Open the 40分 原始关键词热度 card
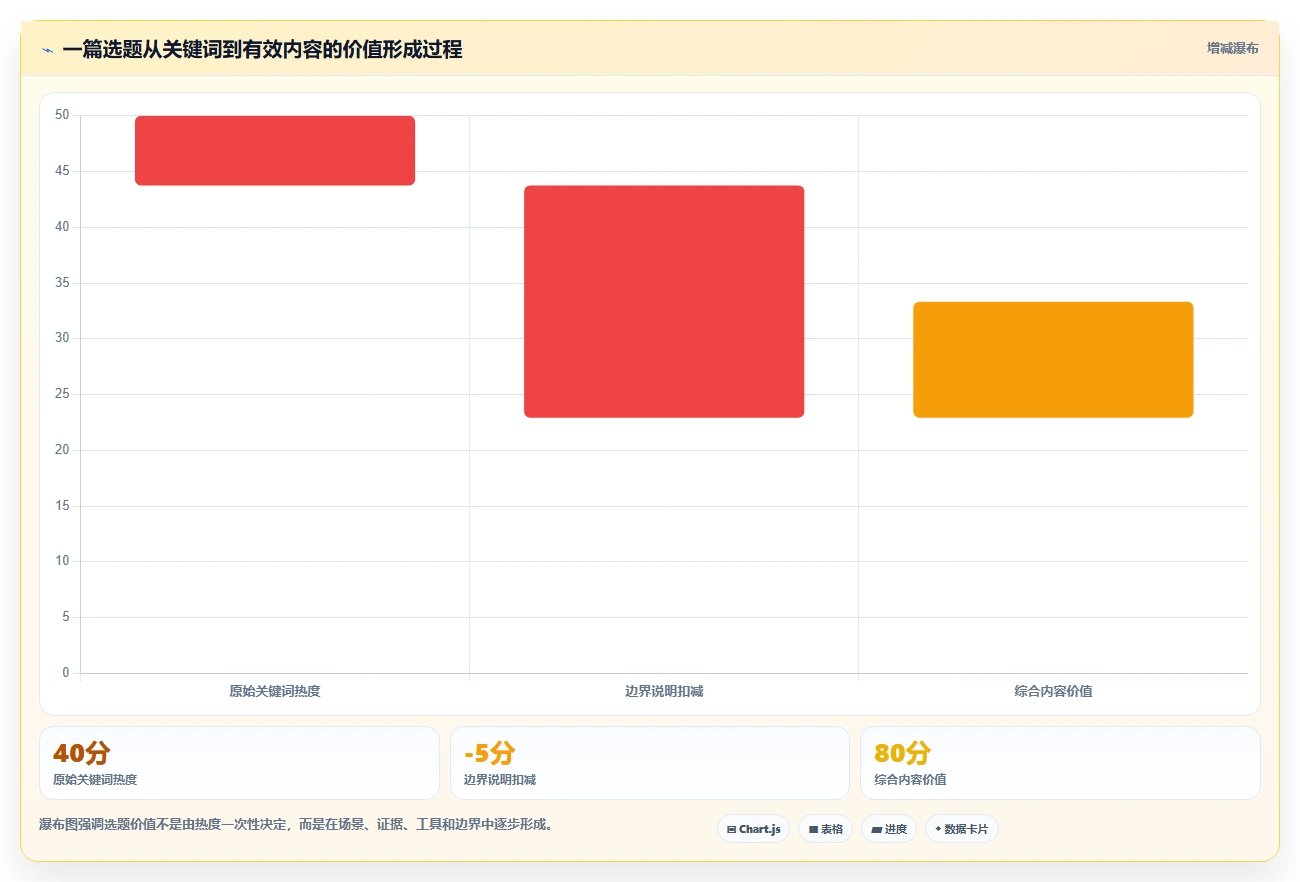The image size is (1300, 882). point(239,763)
